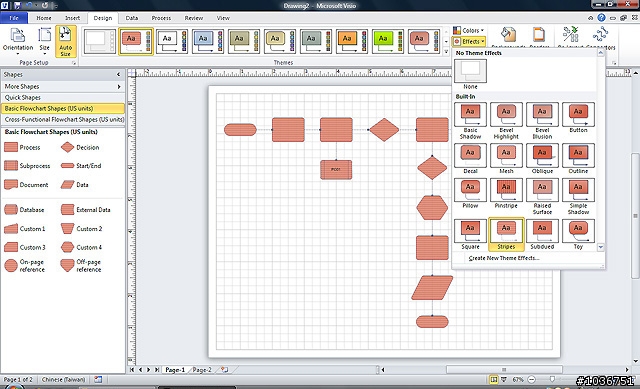Apply the Pinstripe theme effect

(x=506, y=193)
